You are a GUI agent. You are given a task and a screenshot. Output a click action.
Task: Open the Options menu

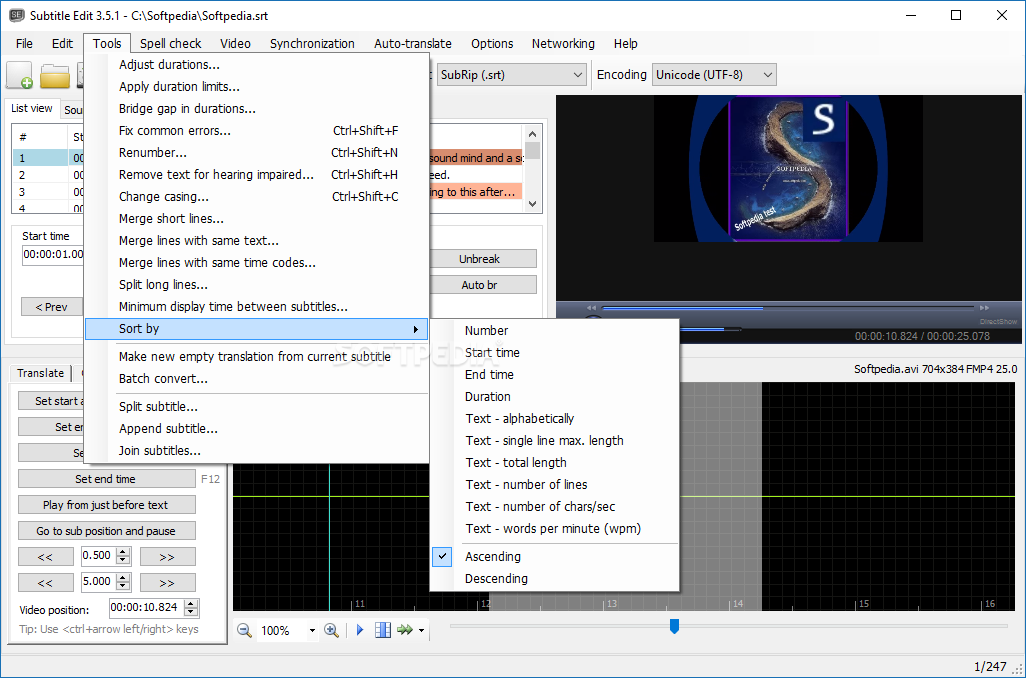point(492,44)
